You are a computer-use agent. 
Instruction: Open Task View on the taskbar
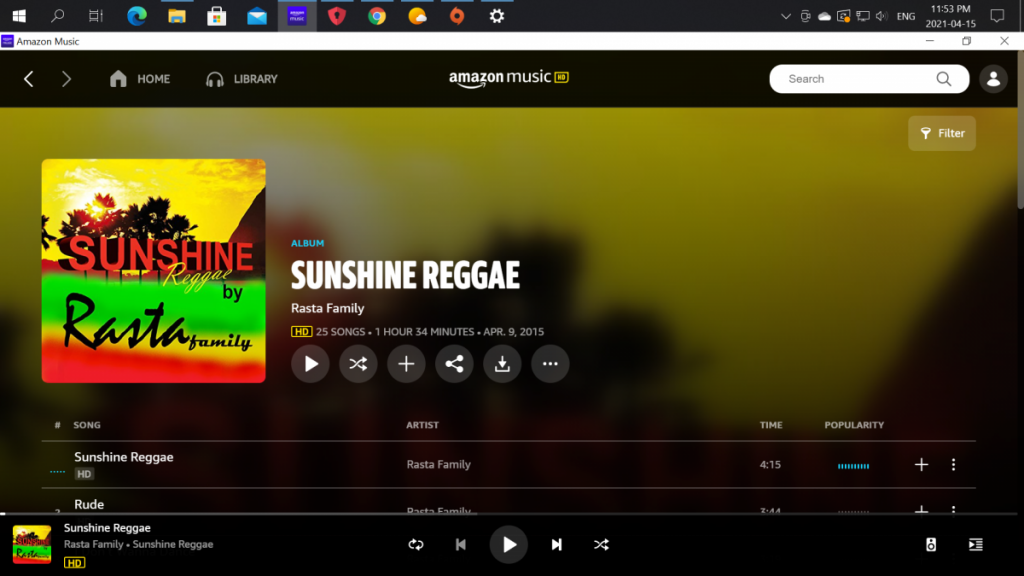(96, 16)
